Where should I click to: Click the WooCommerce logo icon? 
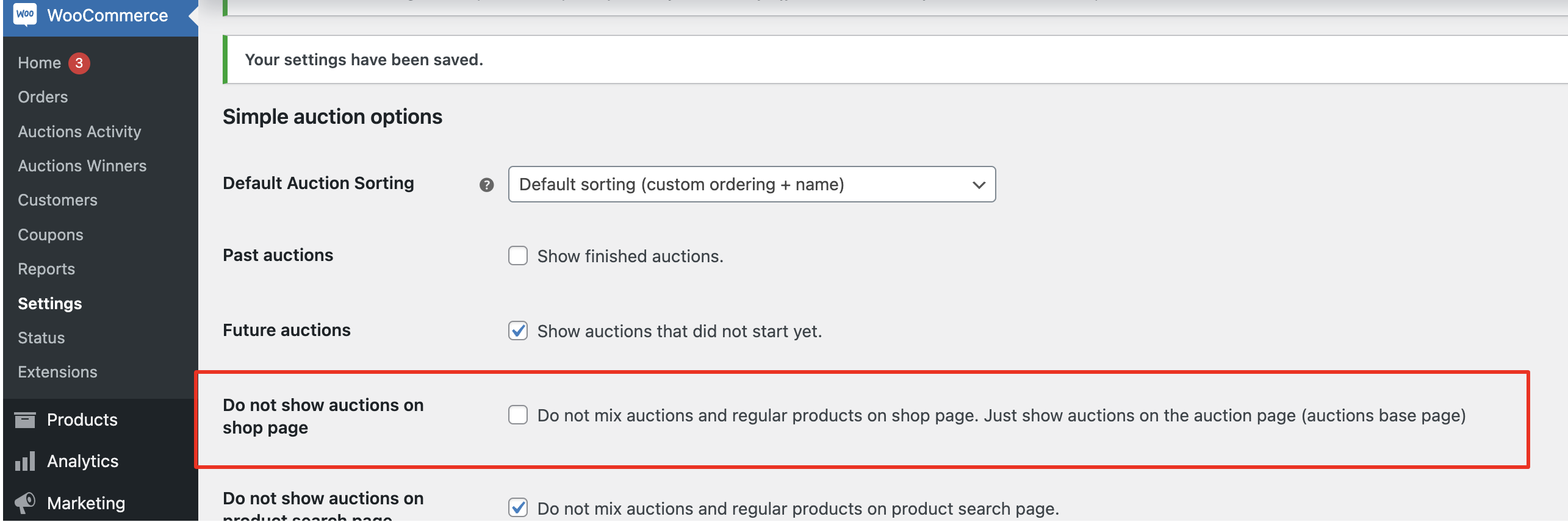click(x=25, y=14)
